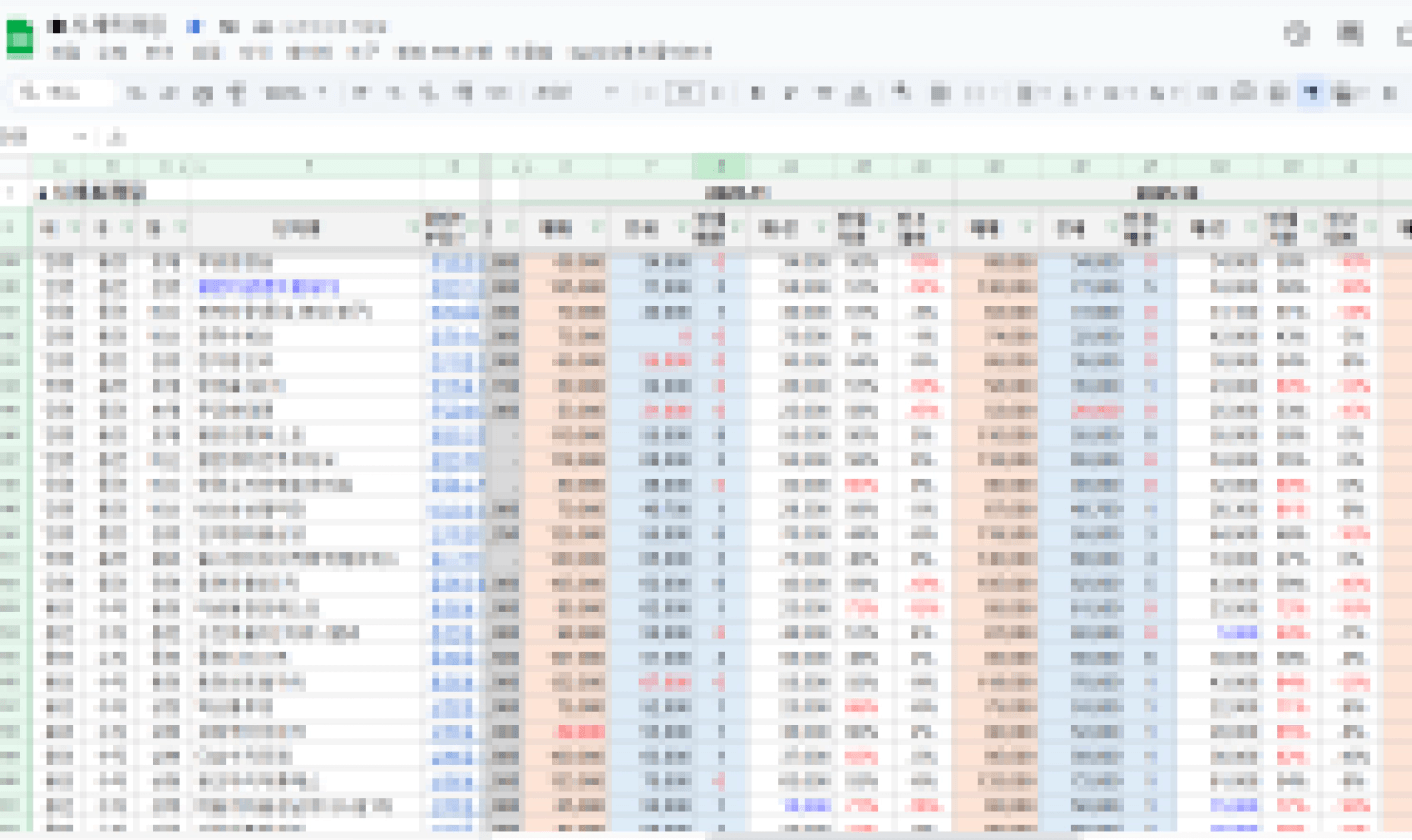Print the spreadsheet using the toolbar

coord(203,94)
